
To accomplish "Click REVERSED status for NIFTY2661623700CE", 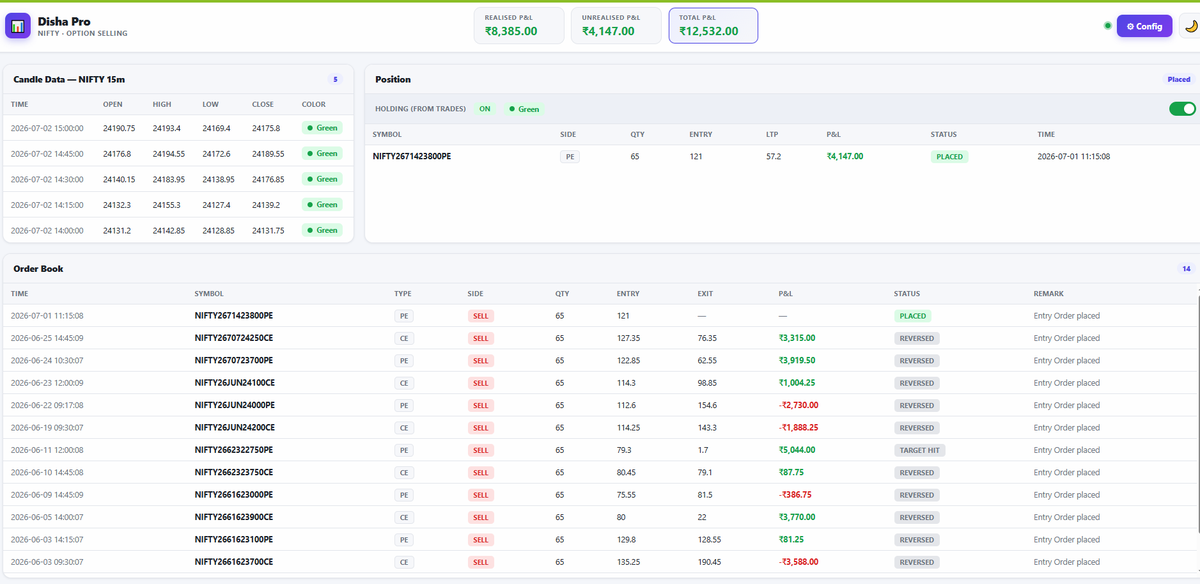I will [x=916, y=562].
